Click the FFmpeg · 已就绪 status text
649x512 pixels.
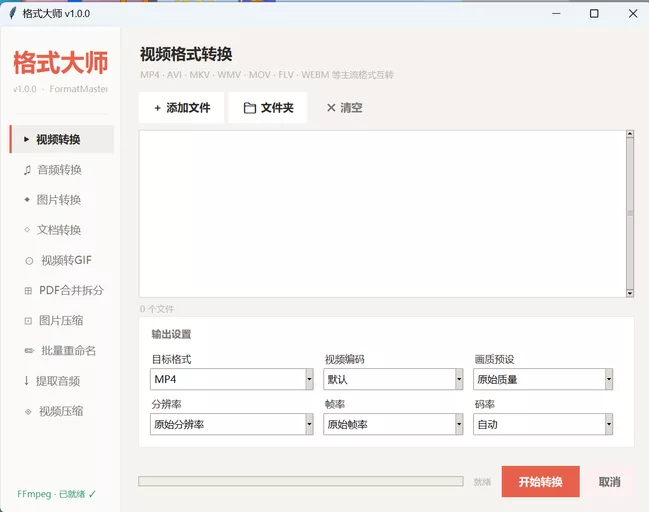pyautogui.click(x=51, y=494)
